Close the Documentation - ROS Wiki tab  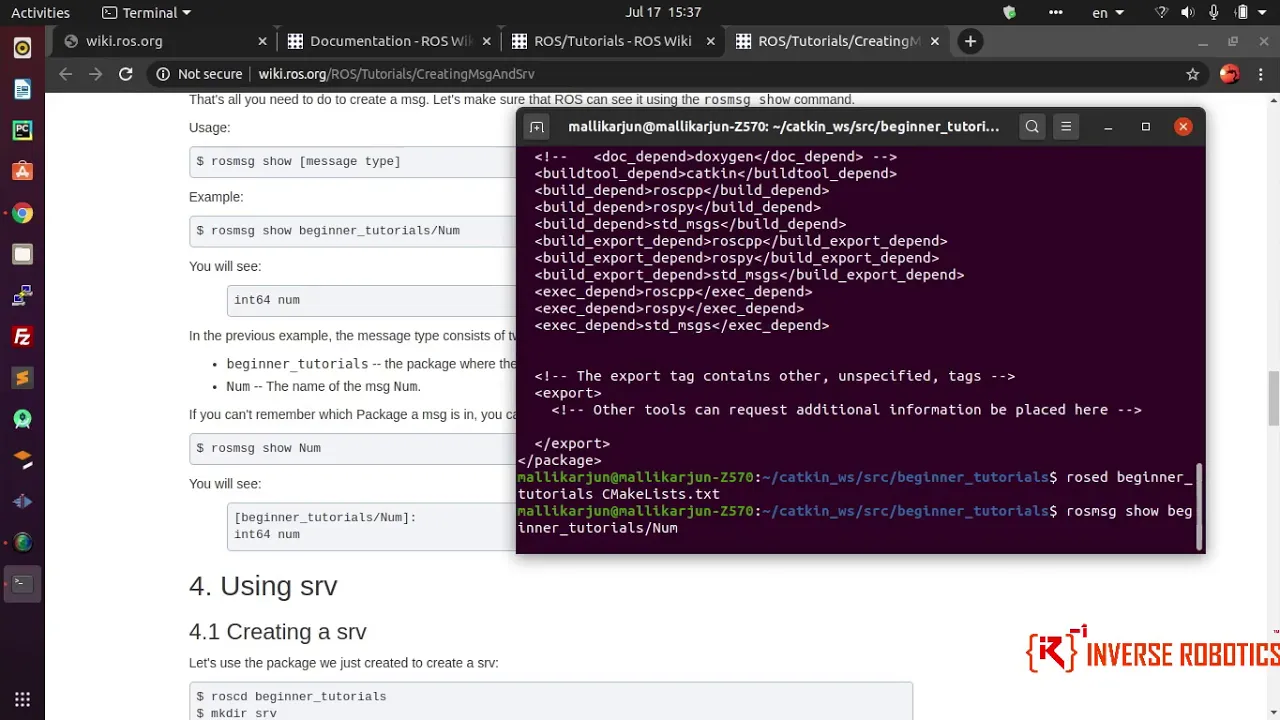point(487,41)
